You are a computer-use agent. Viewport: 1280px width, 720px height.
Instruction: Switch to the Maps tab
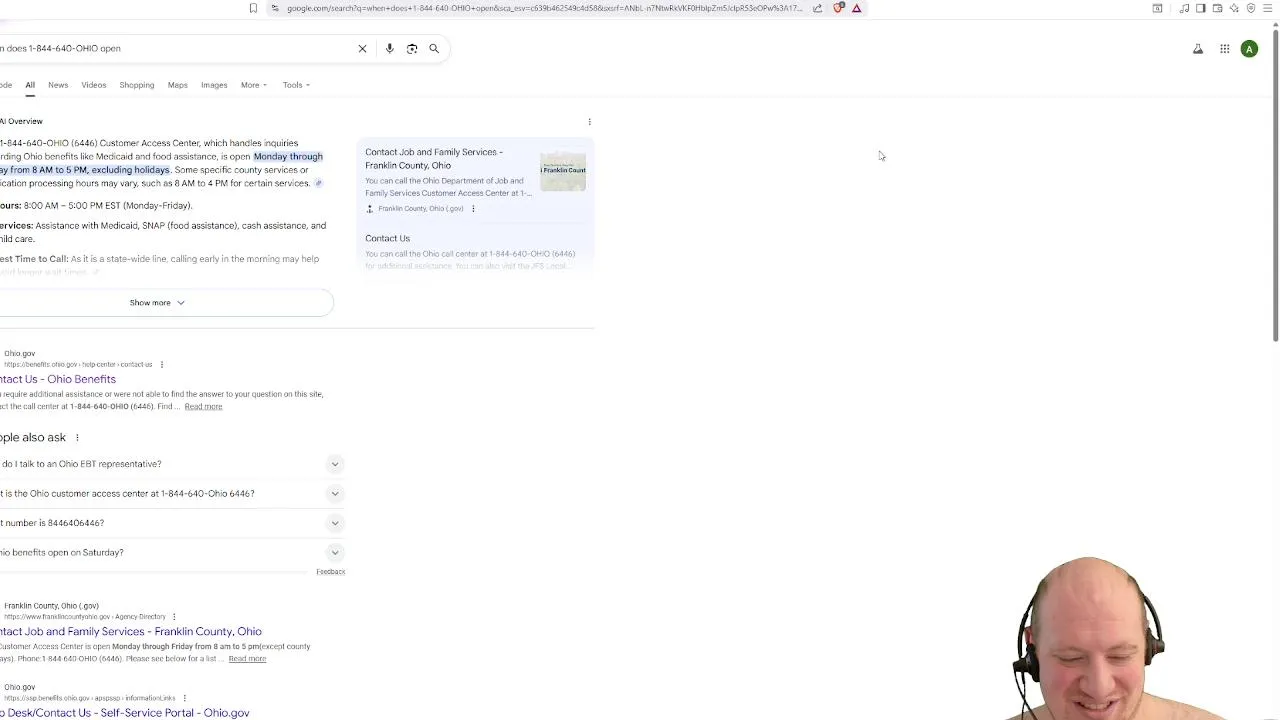177,85
